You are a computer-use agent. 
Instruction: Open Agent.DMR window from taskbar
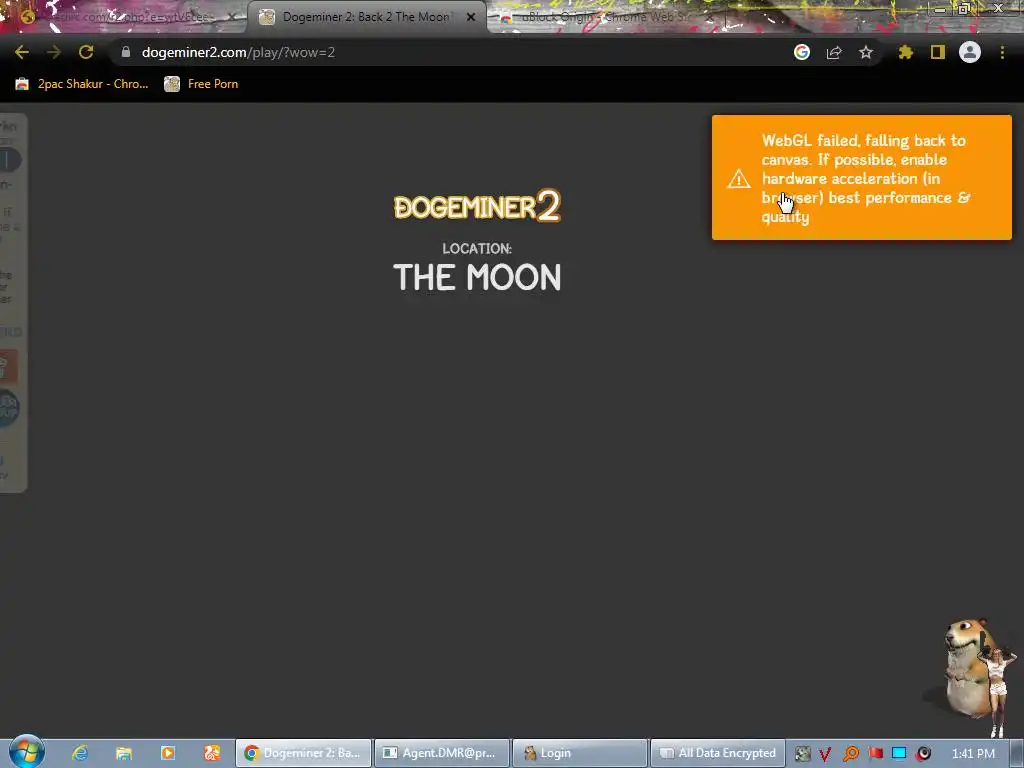[442, 753]
